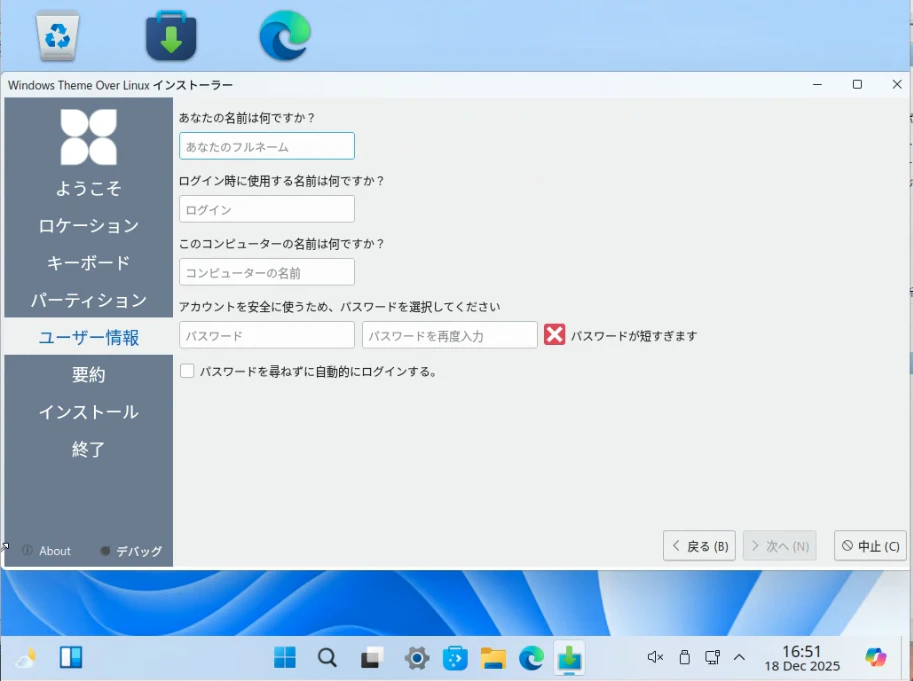Open the Copilot icon in taskbar
This screenshot has width=913, height=681.
point(876,658)
